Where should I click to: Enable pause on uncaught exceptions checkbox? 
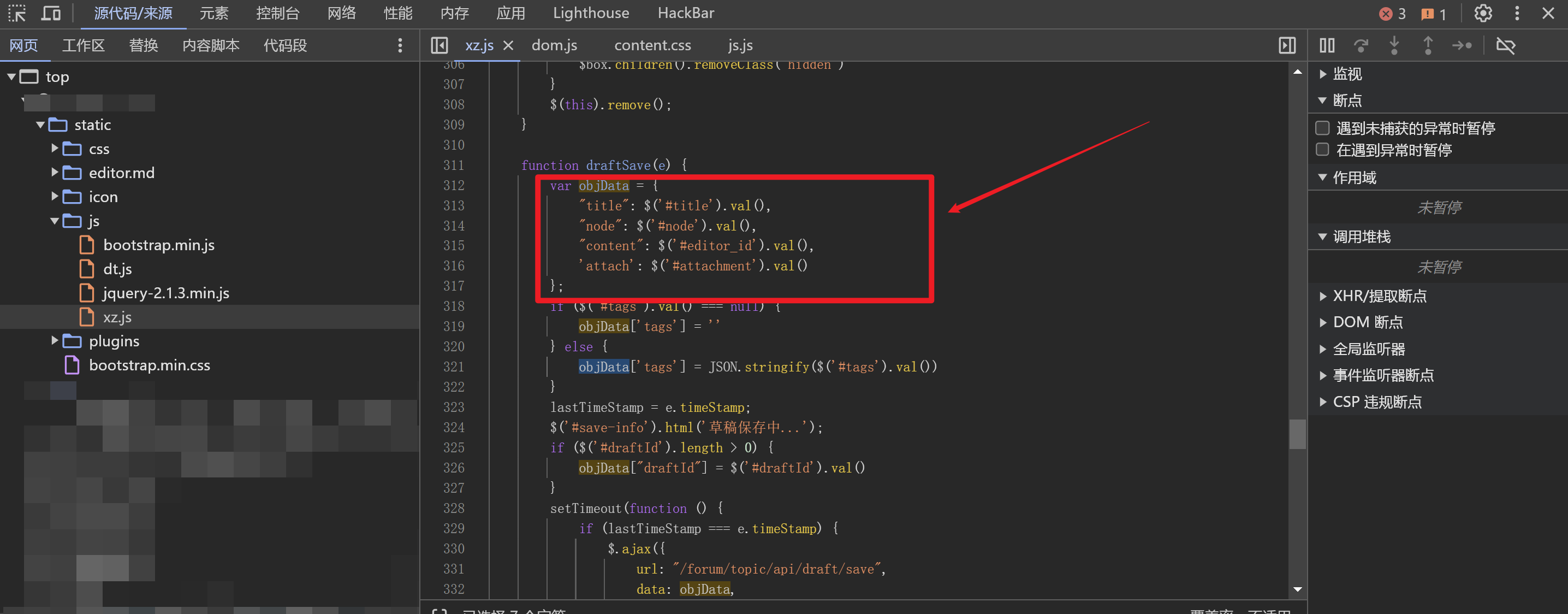point(1322,128)
